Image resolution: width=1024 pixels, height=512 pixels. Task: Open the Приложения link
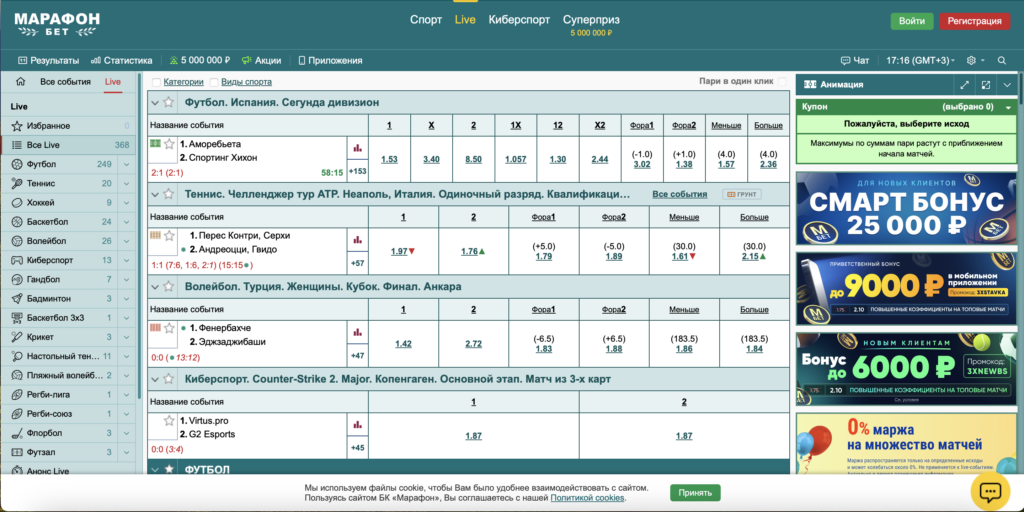[x=330, y=60]
